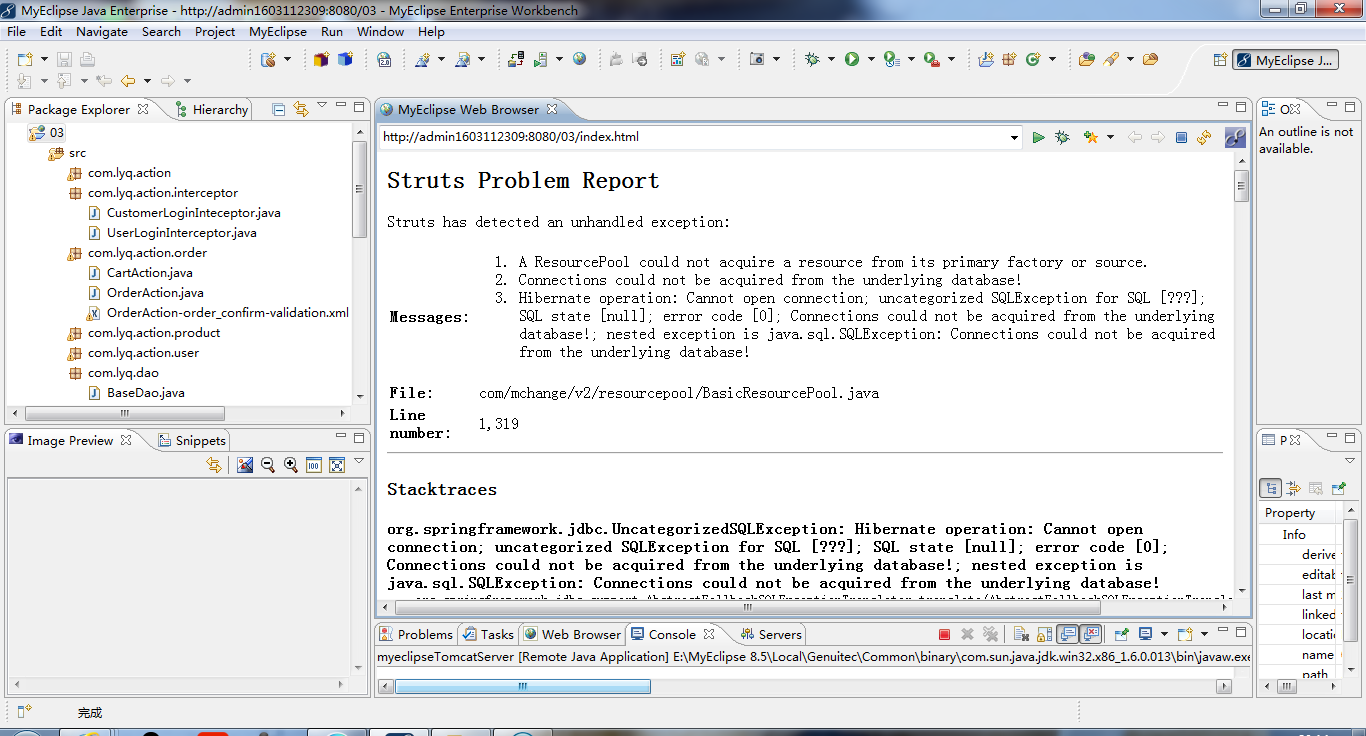Image resolution: width=1366 pixels, height=736 pixels.
Task: Click the Clear Console icon
Action: 1021,634
